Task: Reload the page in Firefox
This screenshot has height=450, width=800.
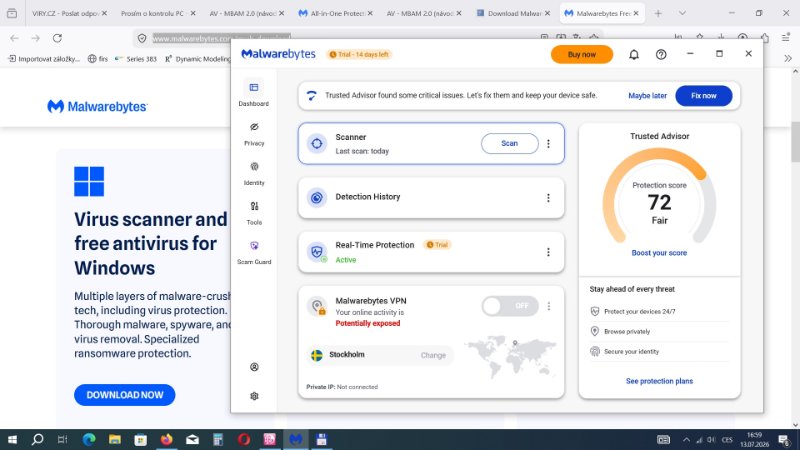Action: click(x=57, y=38)
